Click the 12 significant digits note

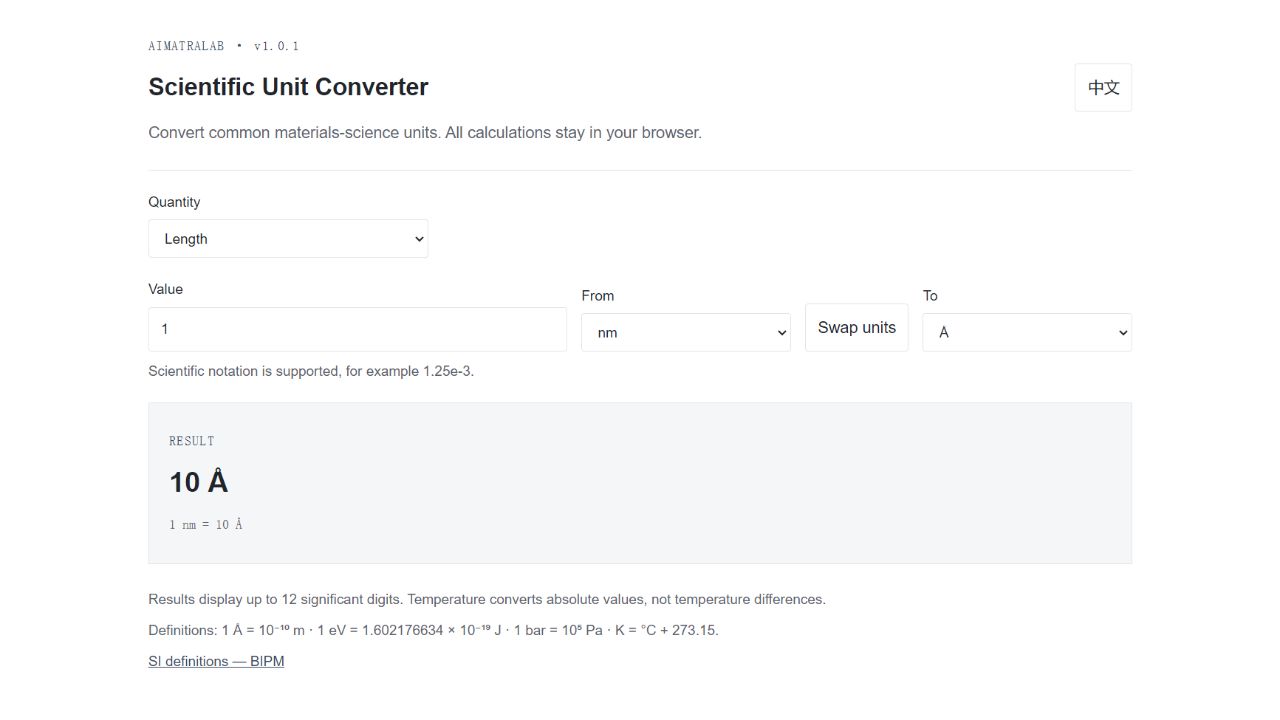(x=487, y=600)
